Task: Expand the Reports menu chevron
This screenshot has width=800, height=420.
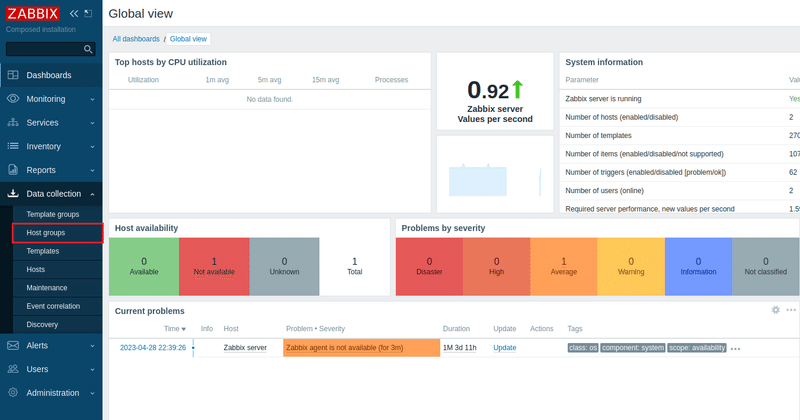Action: click(x=92, y=170)
